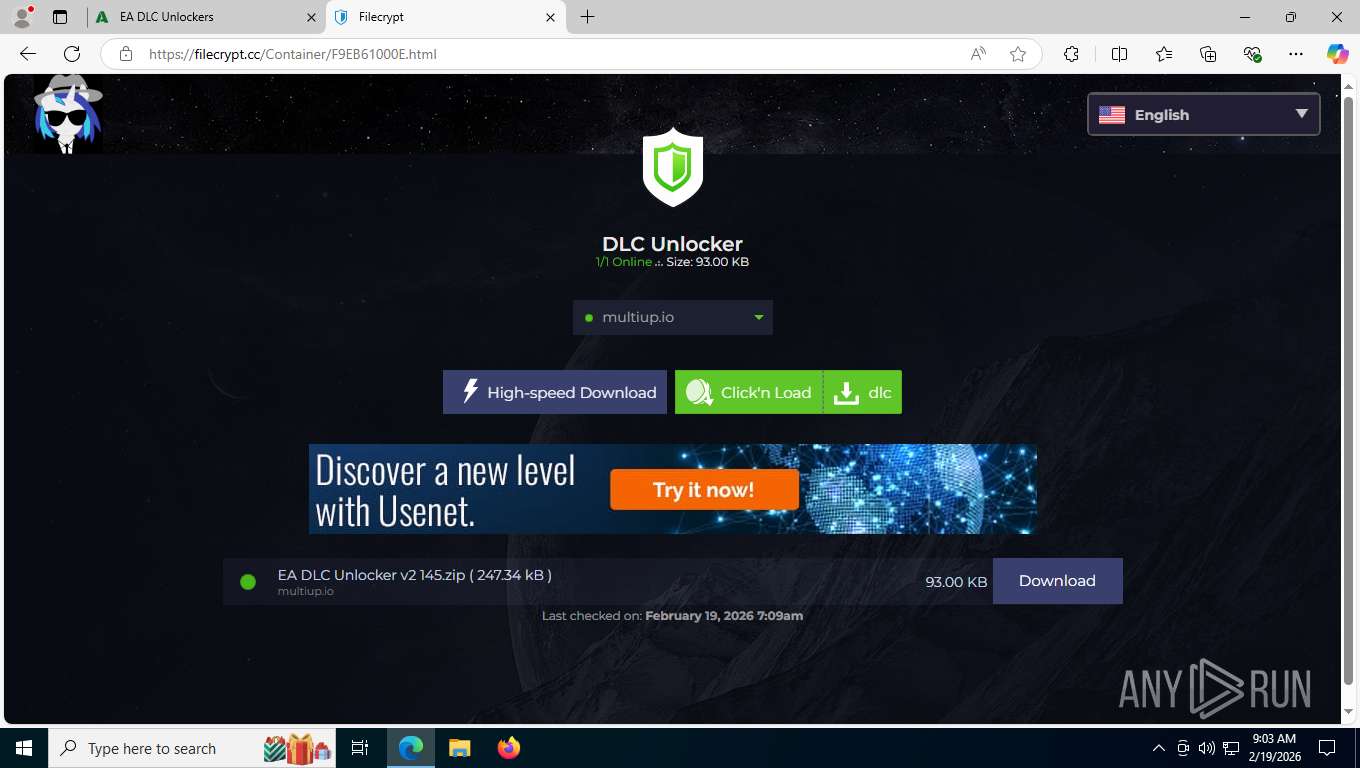Close the Filecrypt tab
Screen dimensions: 1360x768
point(550,17)
